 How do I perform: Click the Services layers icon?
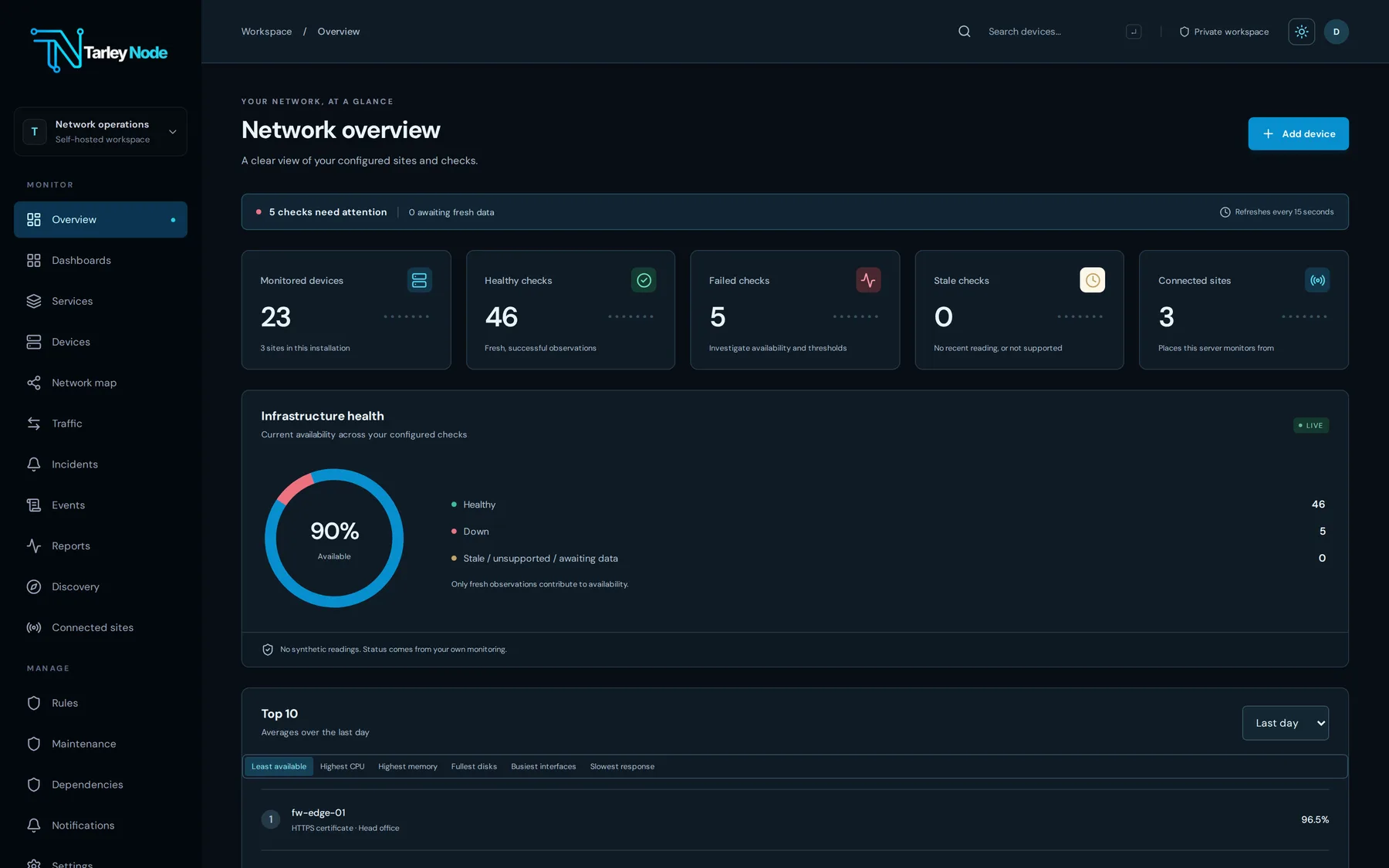pos(34,302)
